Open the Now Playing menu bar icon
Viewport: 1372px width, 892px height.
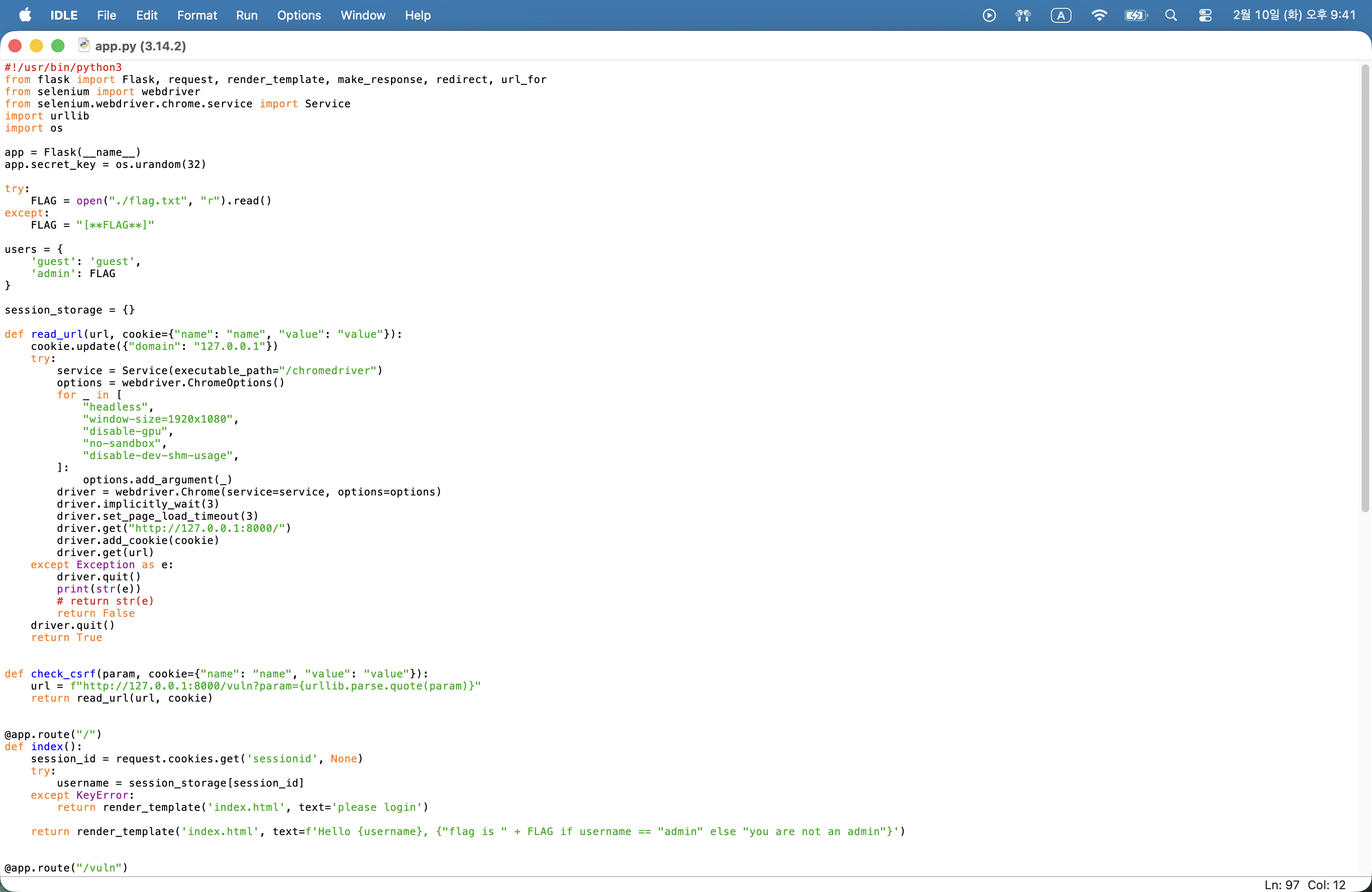coord(989,15)
